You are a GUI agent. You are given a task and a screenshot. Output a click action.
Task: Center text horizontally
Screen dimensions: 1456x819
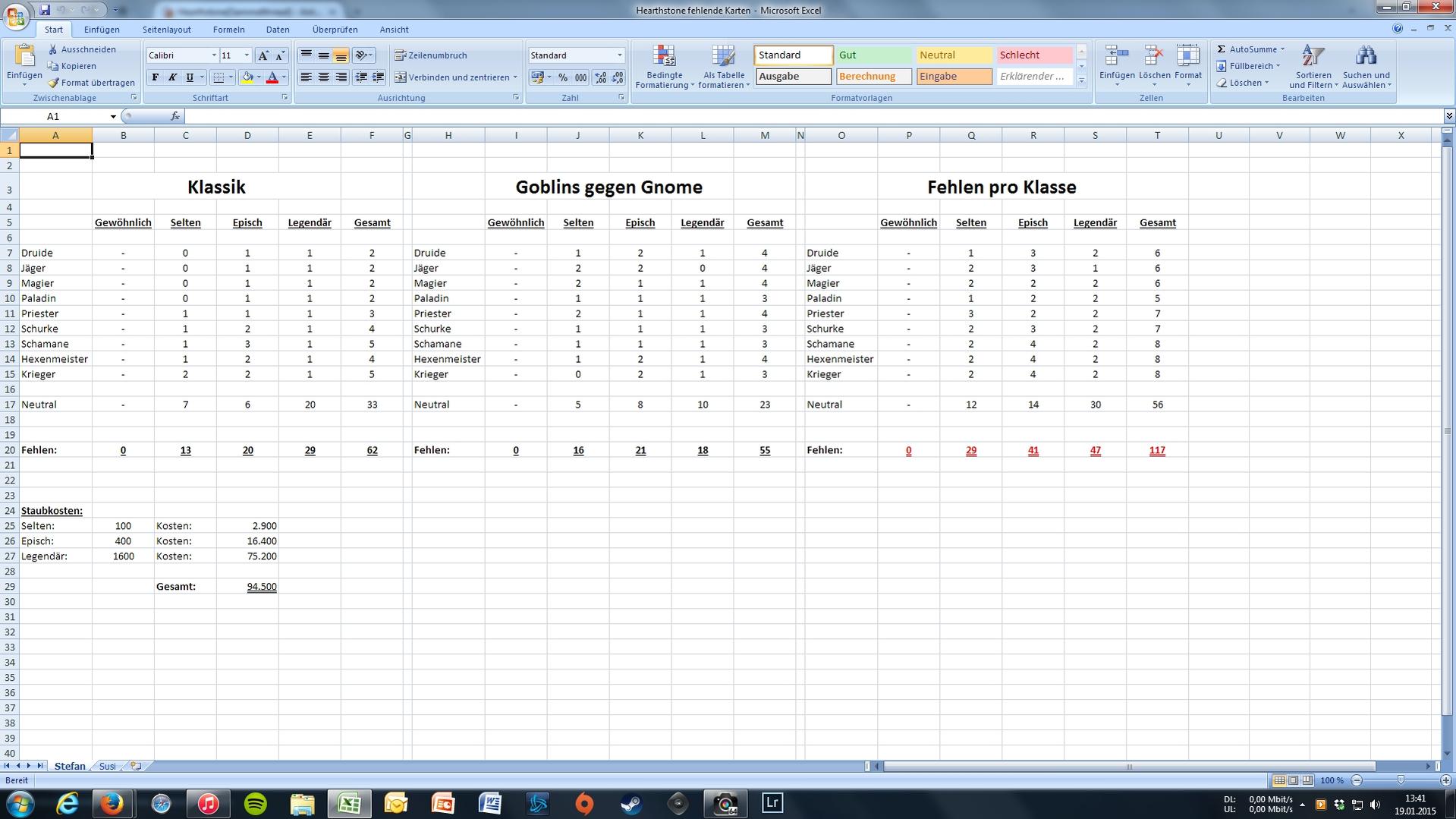[x=324, y=77]
